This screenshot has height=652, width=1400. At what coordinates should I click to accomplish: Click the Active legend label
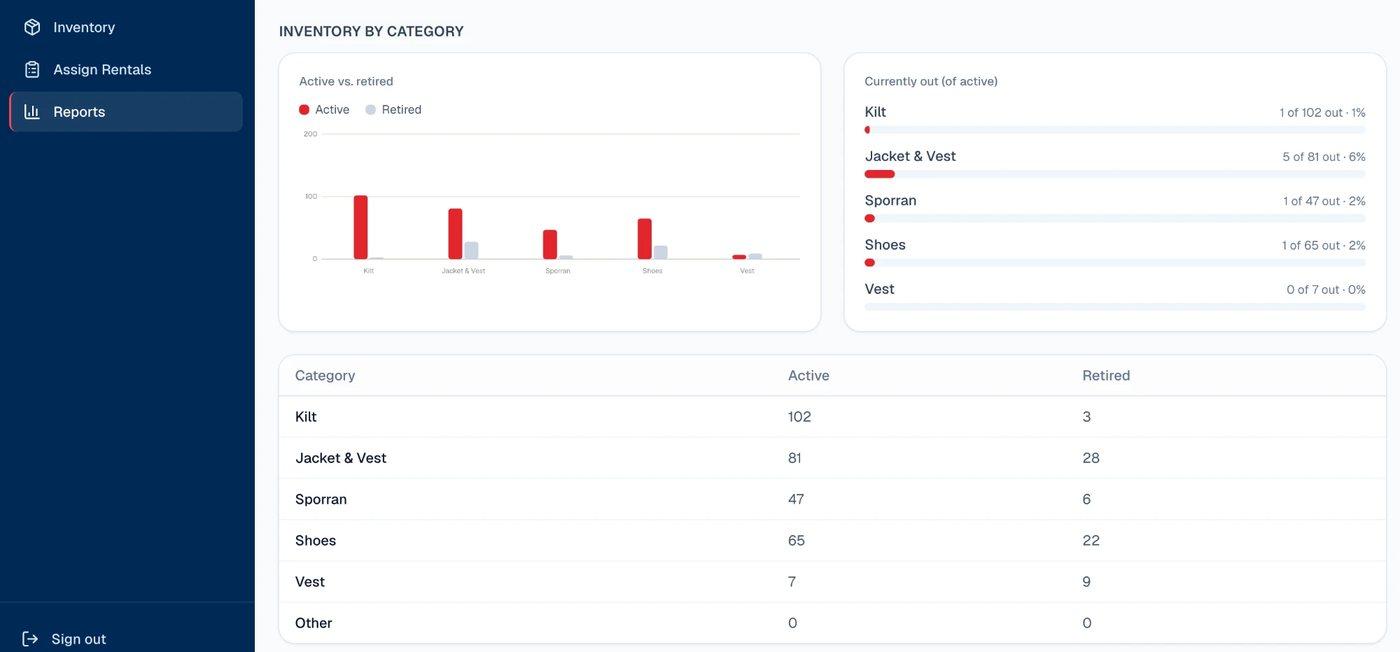(x=332, y=110)
